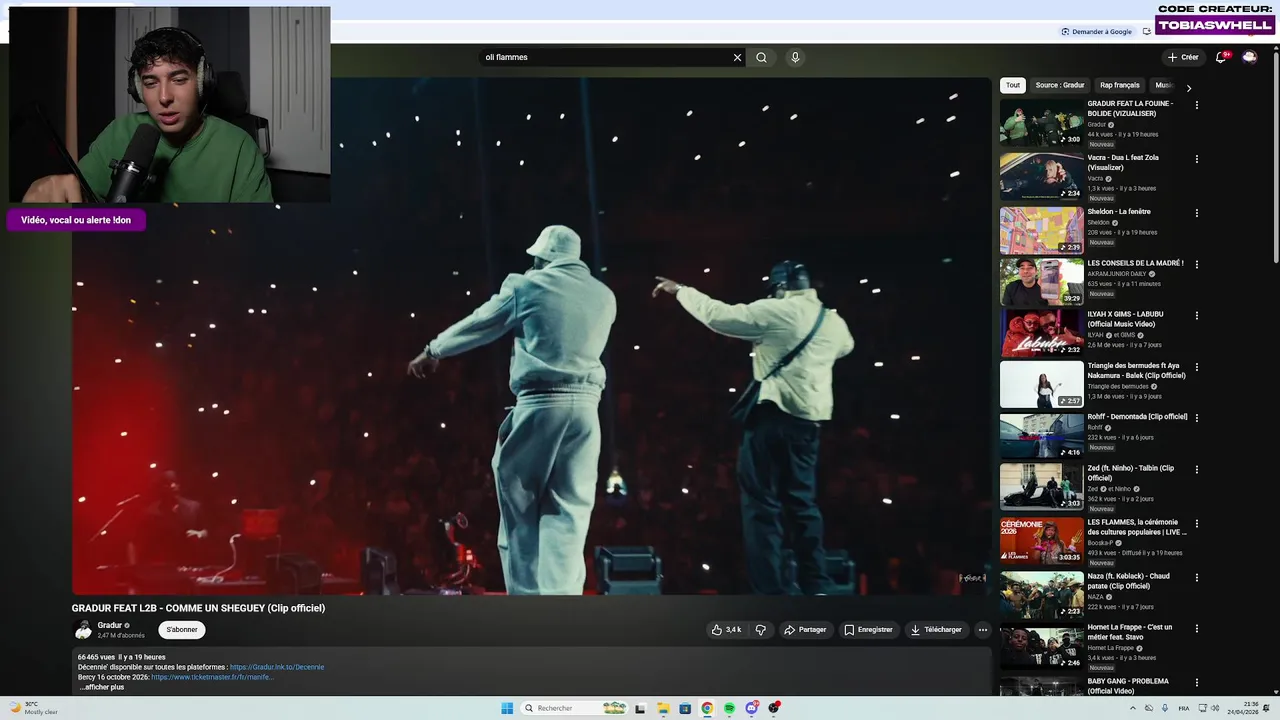1280x720 pixels.
Task: Click the Télécharger download button
Action: tap(936, 630)
